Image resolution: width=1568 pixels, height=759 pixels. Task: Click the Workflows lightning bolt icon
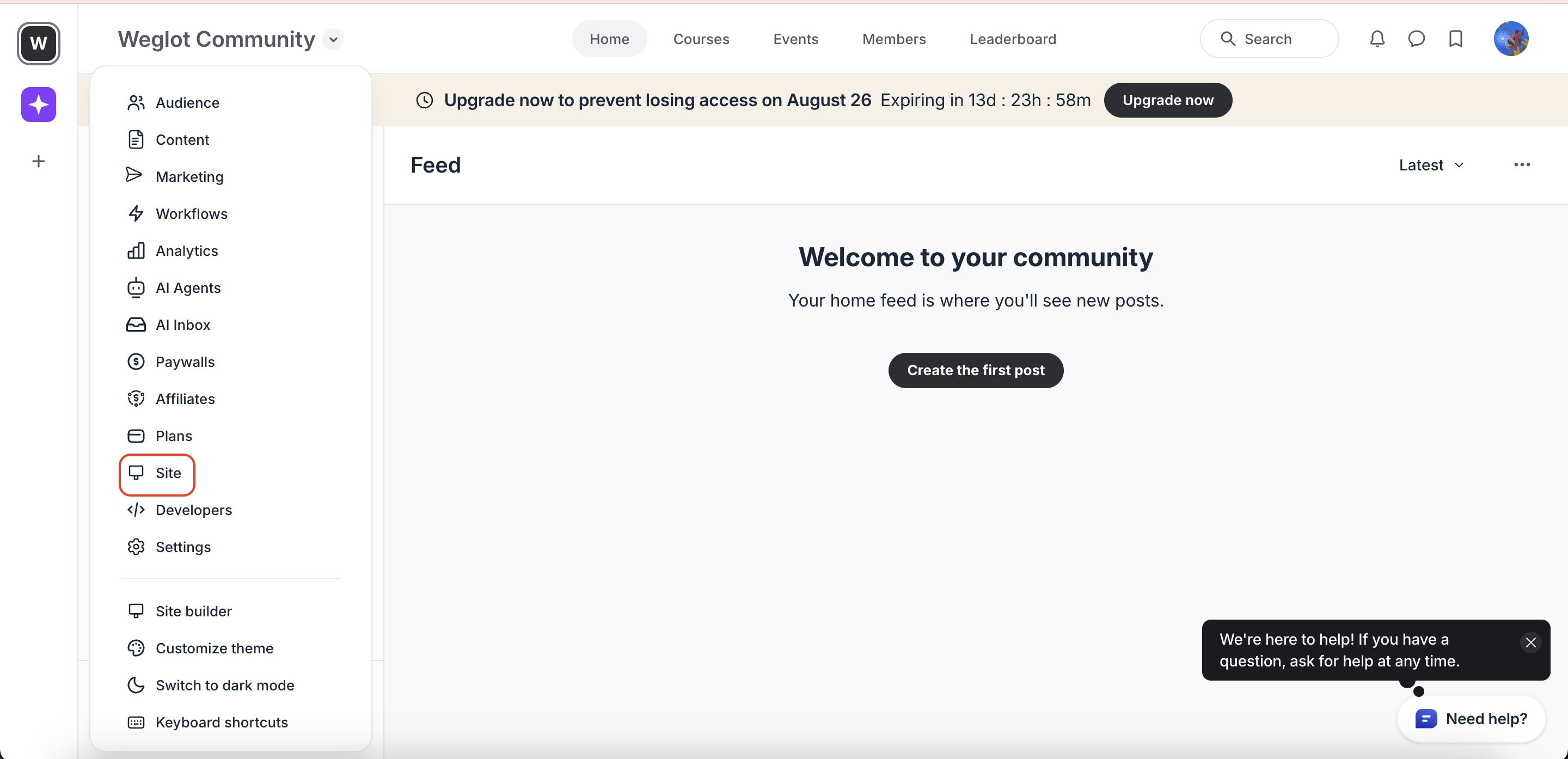[x=136, y=213]
